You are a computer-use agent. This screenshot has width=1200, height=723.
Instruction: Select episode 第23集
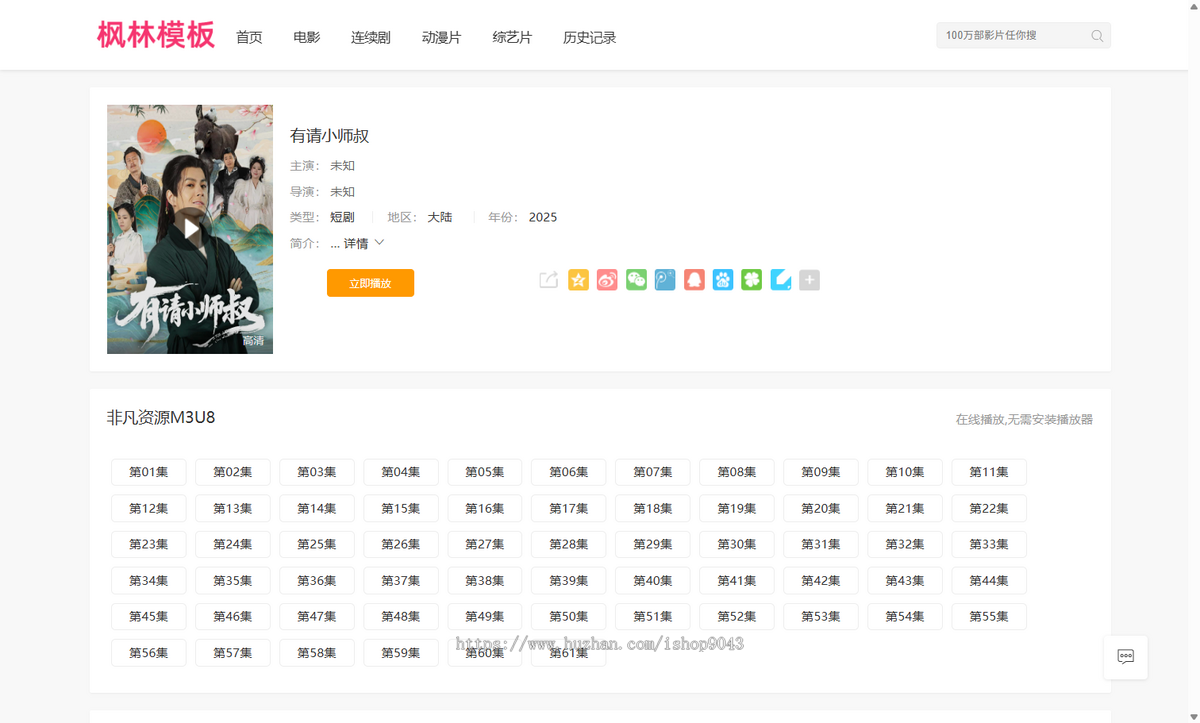[149, 544]
